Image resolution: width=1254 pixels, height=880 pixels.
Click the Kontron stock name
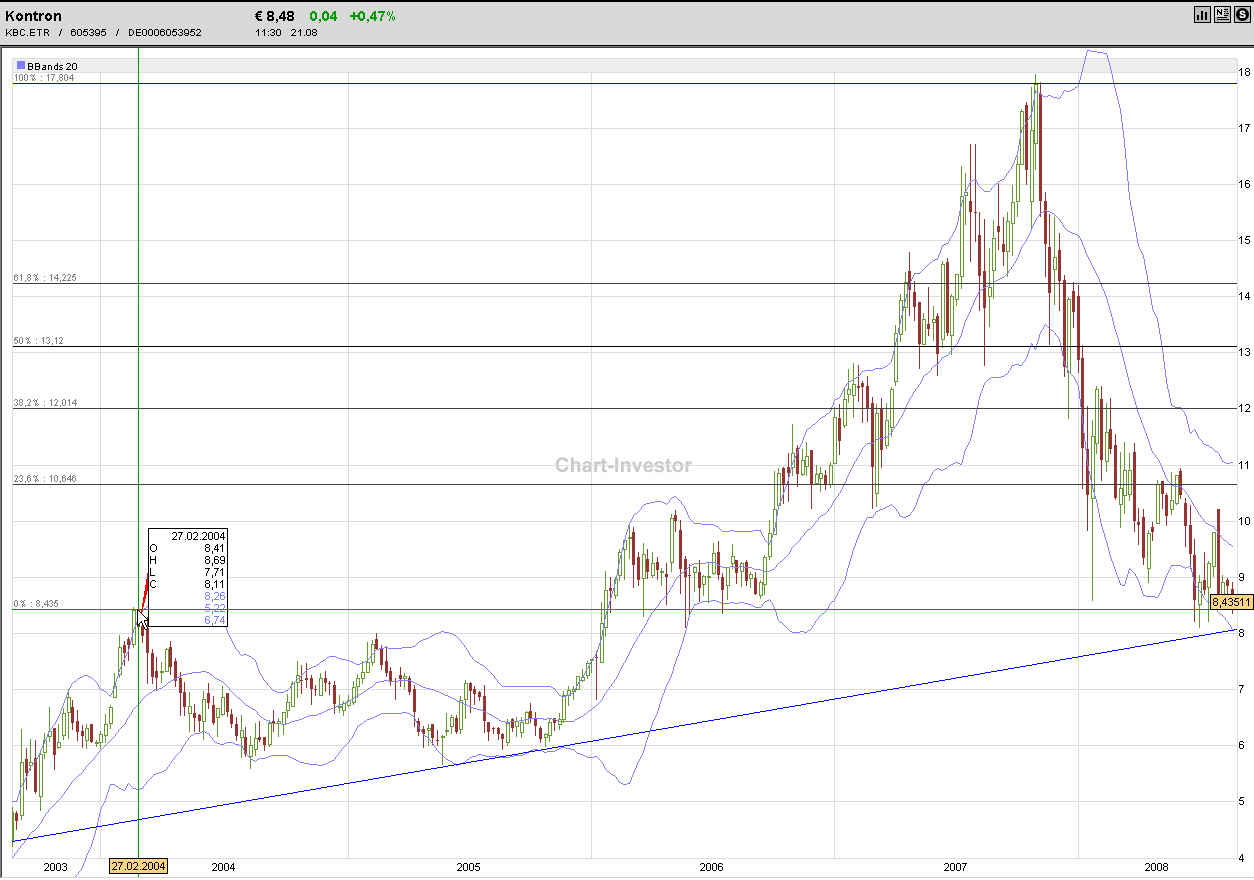click(33, 16)
